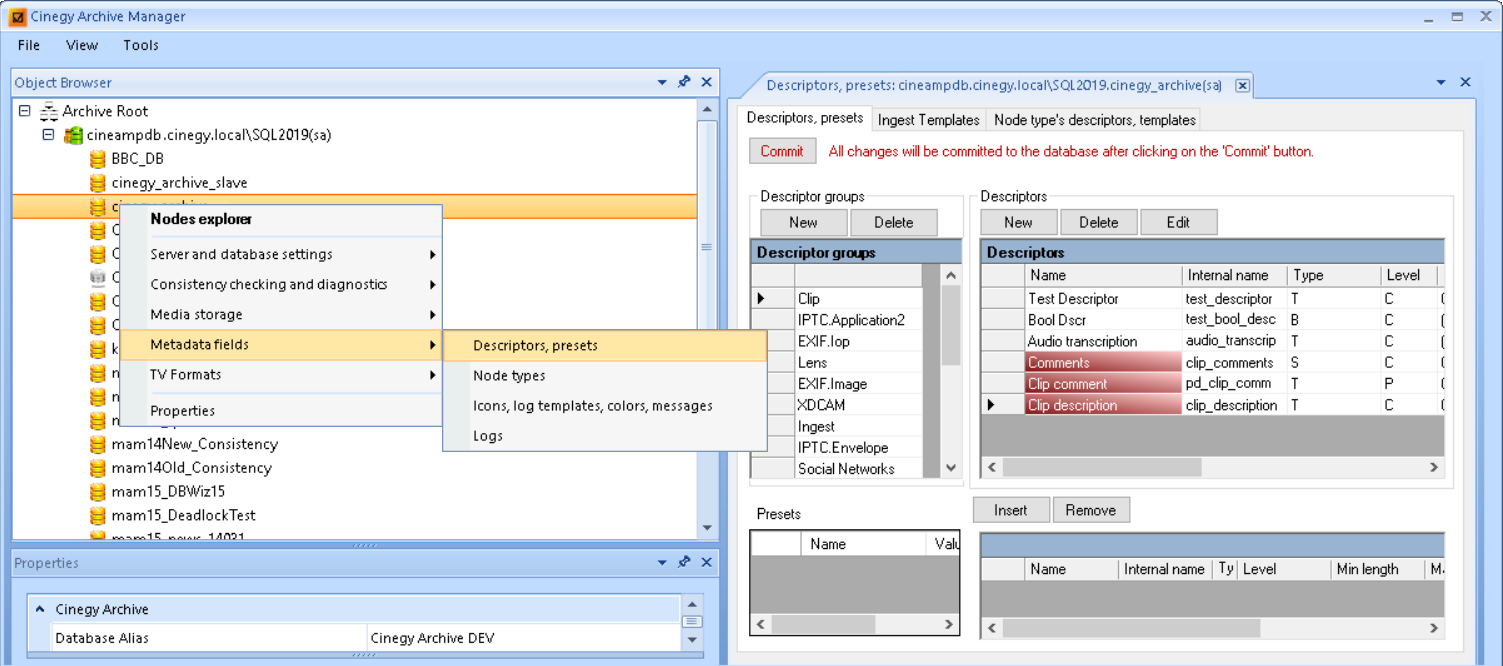The width and height of the screenshot is (1503, 666).
Task: Close the Properties panel
Action: 706,562
